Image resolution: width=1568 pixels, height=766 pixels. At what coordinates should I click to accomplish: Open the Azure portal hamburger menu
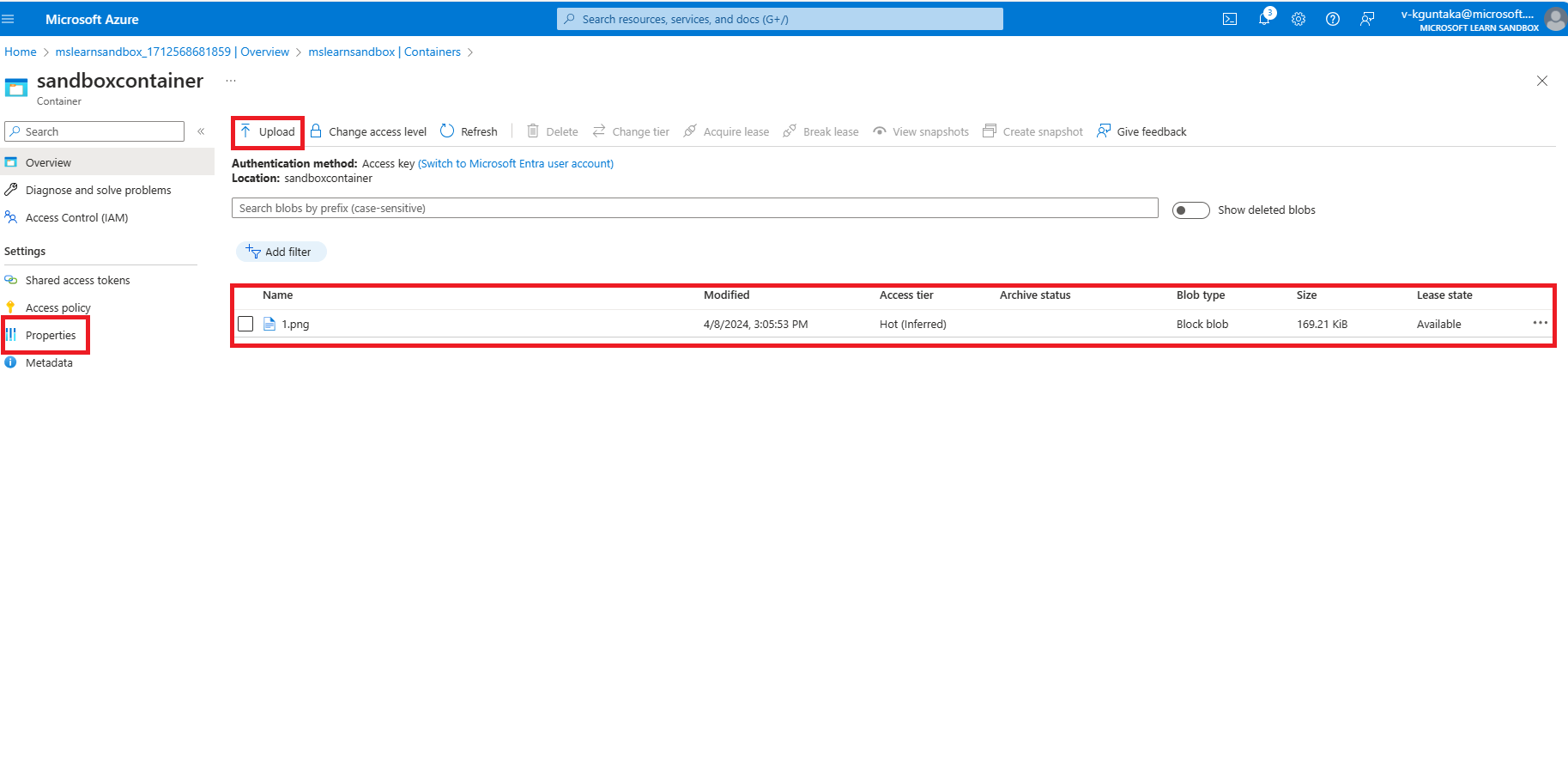9,19
